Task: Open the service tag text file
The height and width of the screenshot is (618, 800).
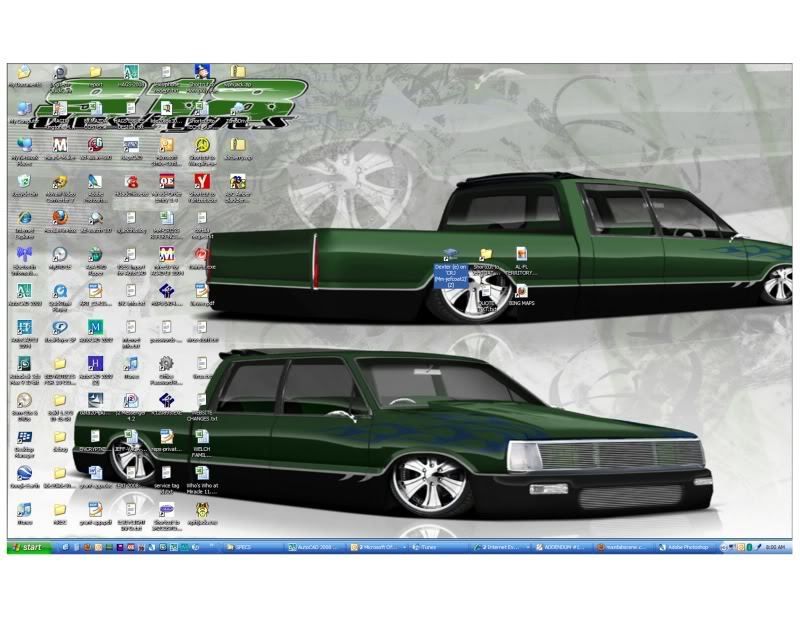Action: 166,473
